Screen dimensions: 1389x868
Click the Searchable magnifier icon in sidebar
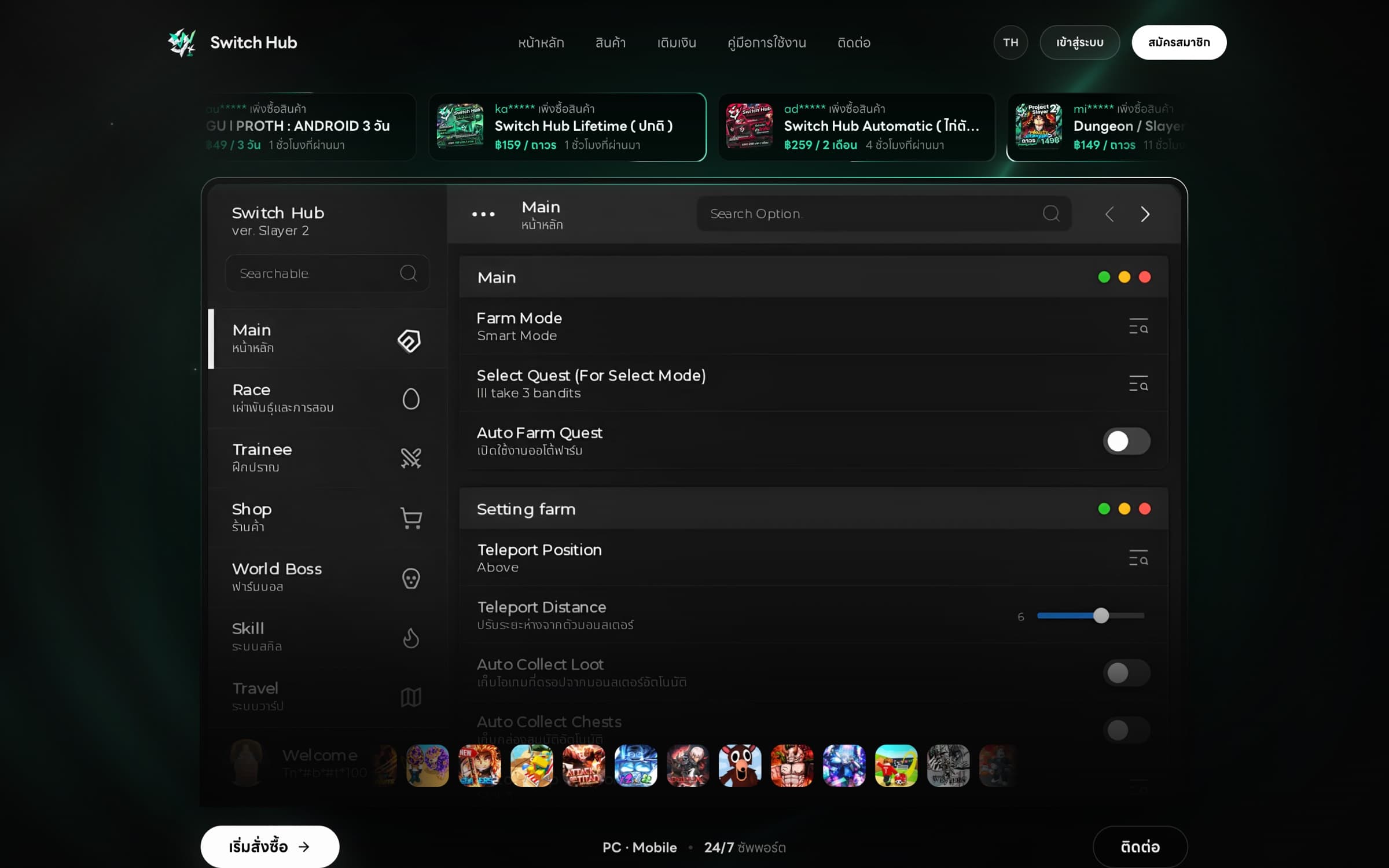(408, 273)
